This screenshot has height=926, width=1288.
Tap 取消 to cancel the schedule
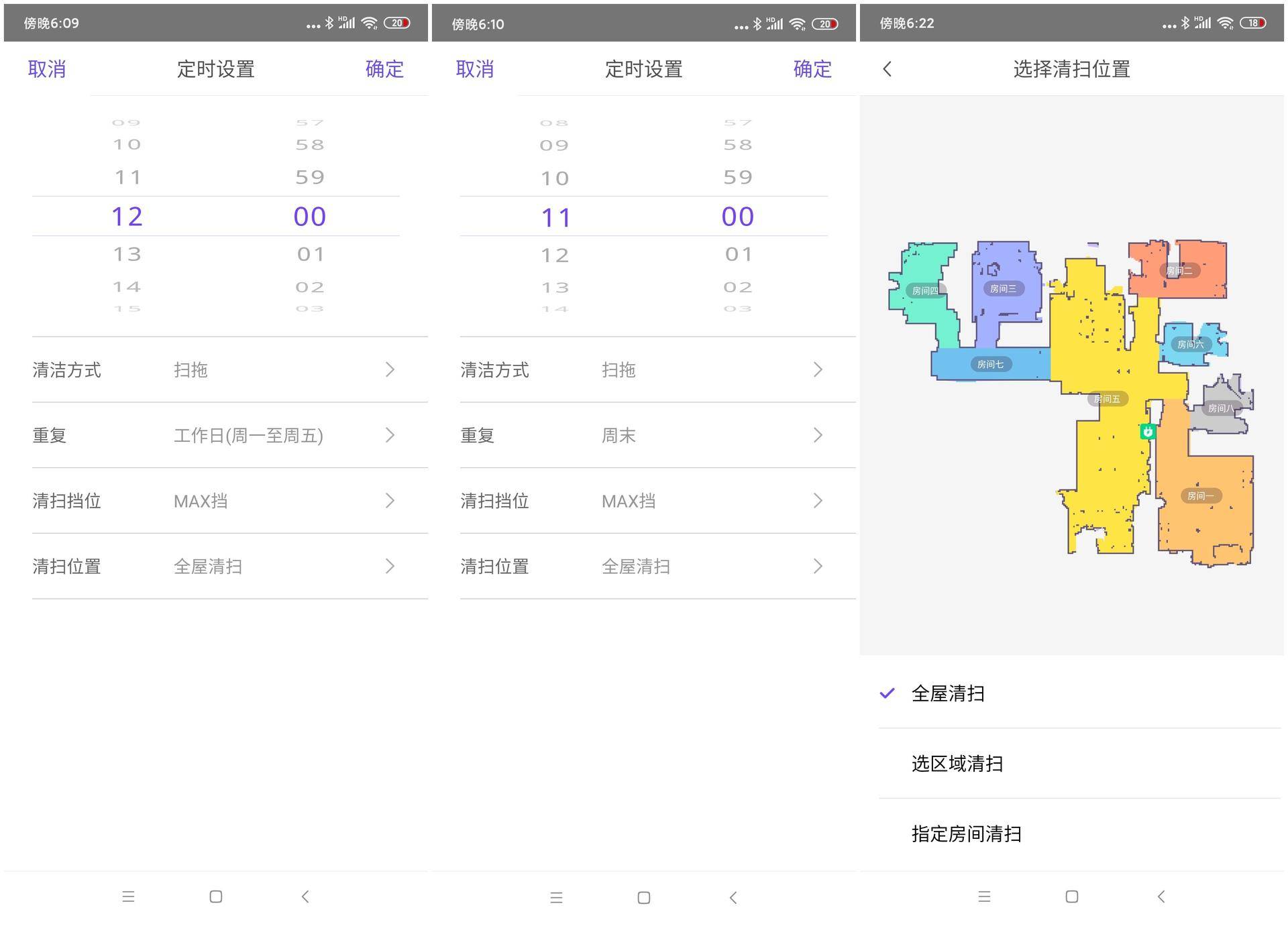click(x=46, y=68)
